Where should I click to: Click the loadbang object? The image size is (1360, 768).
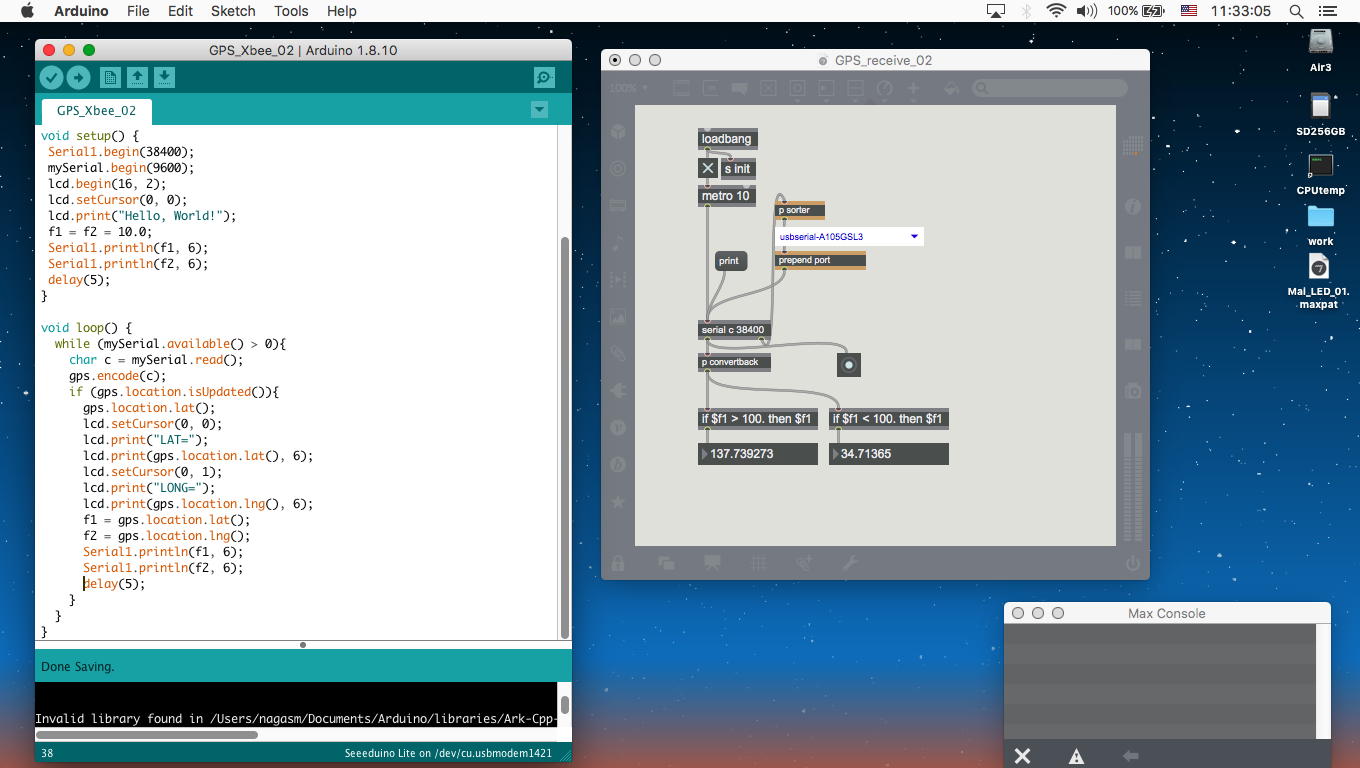click(727, 139)
